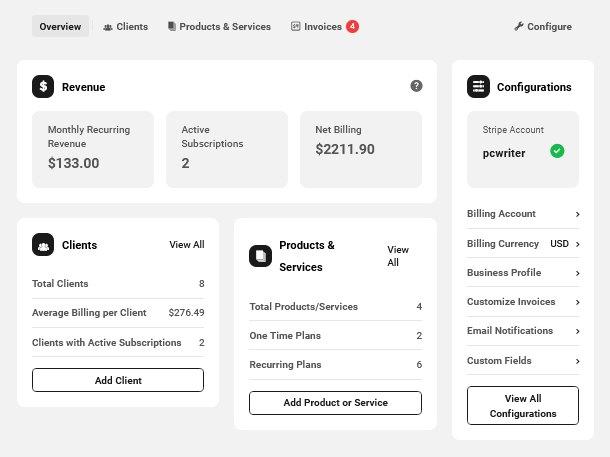Click the Add Client button
Screen dimensions: 610x457
(x=118, y=380)
